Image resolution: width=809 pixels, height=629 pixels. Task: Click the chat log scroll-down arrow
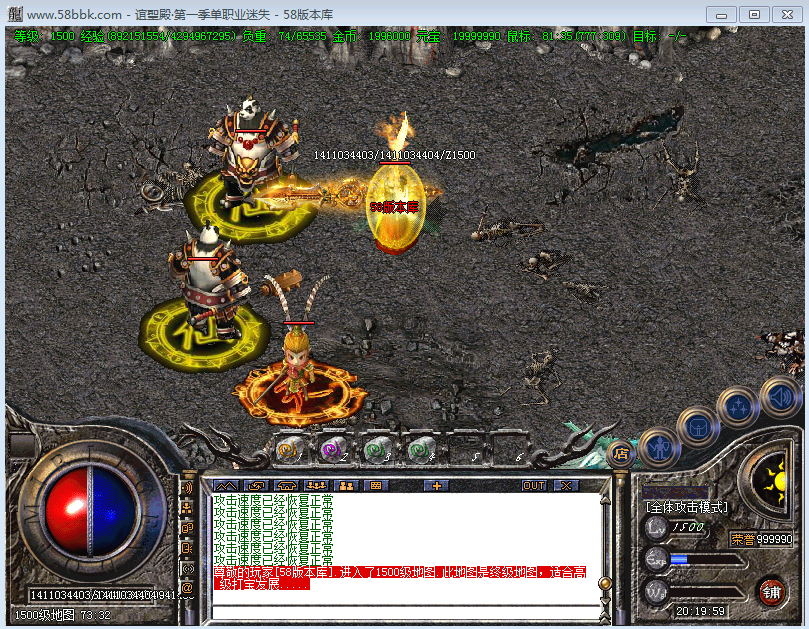(605, 602)
